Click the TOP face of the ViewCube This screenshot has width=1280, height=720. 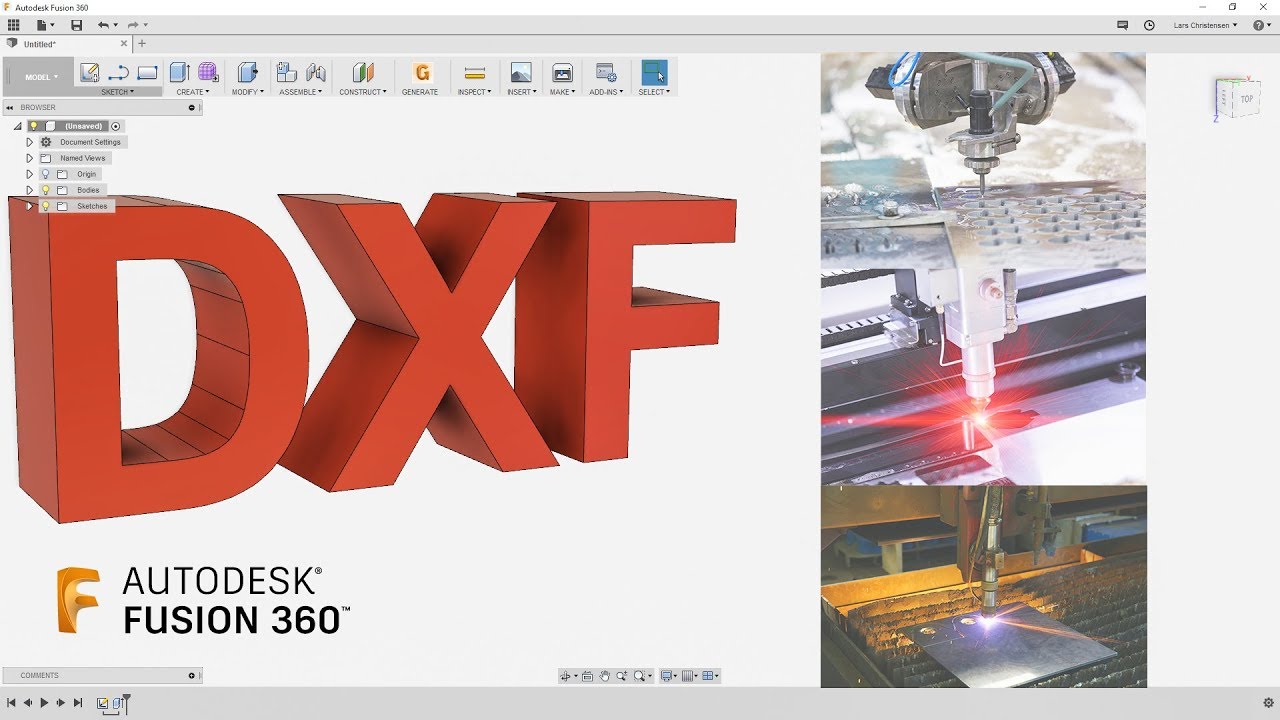1246,99
